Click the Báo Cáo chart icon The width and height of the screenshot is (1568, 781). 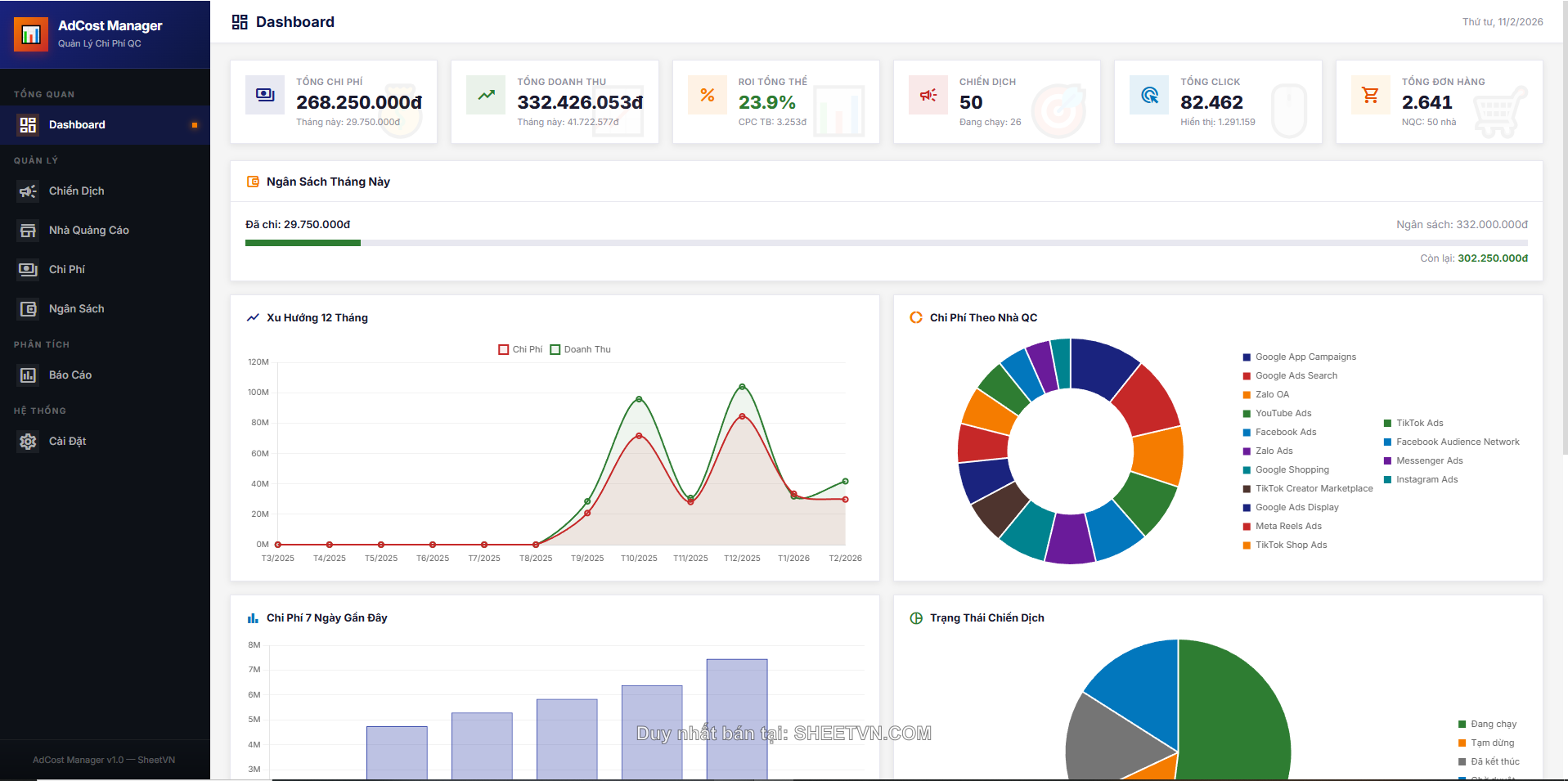28,375
